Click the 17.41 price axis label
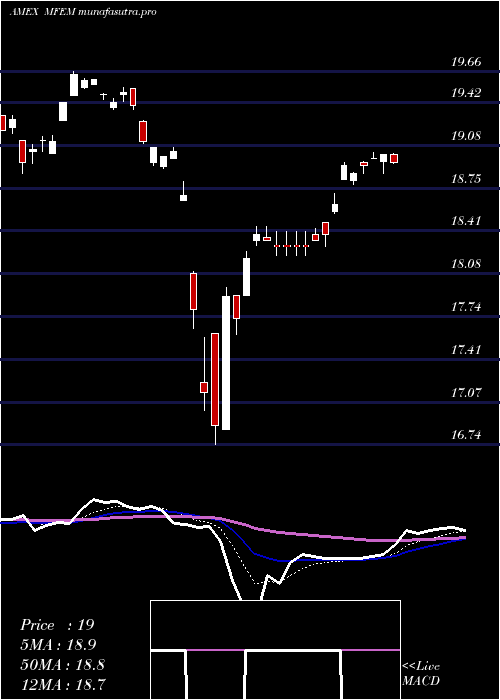The width and height of the screenshot is (500, 700). [466, 350]
